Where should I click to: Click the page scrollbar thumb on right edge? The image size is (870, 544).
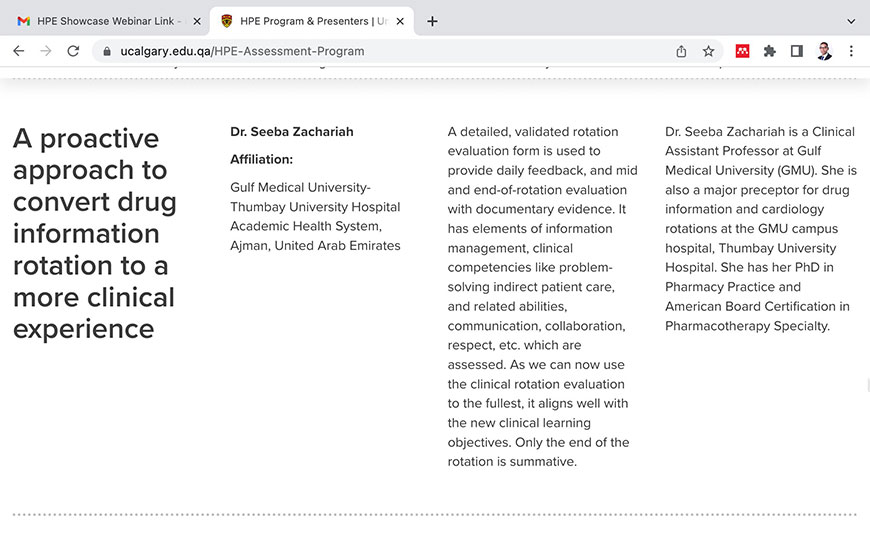868,385
